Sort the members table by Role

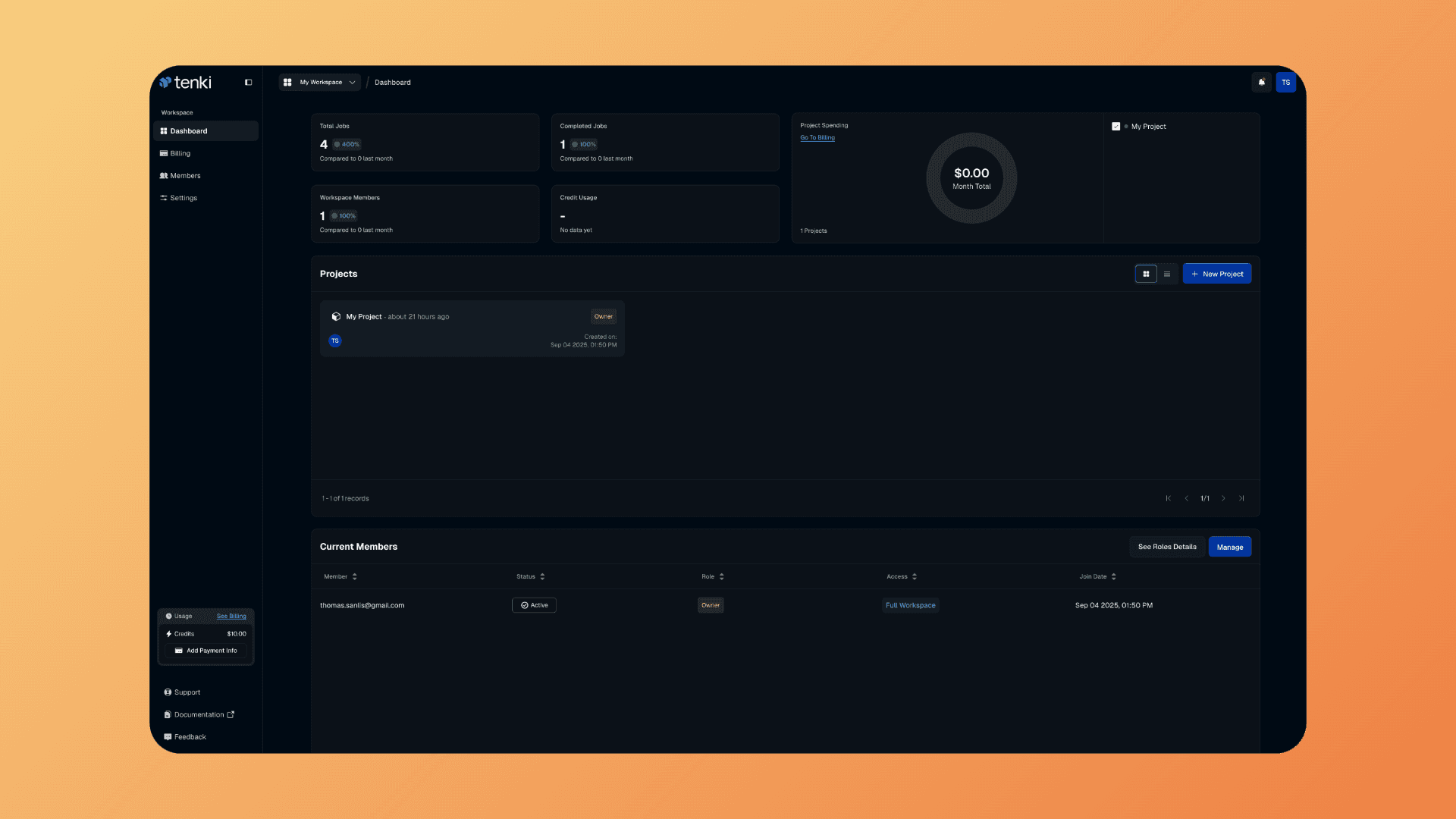coord(711,576)
